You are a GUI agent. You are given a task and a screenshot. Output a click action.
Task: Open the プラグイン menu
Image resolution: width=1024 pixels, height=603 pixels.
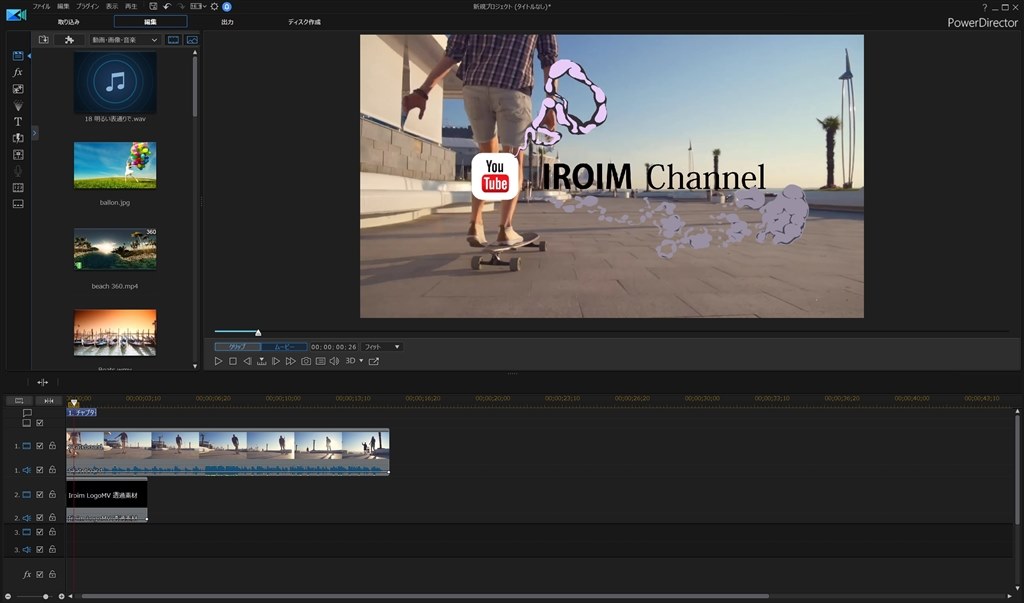click(88, 7)
